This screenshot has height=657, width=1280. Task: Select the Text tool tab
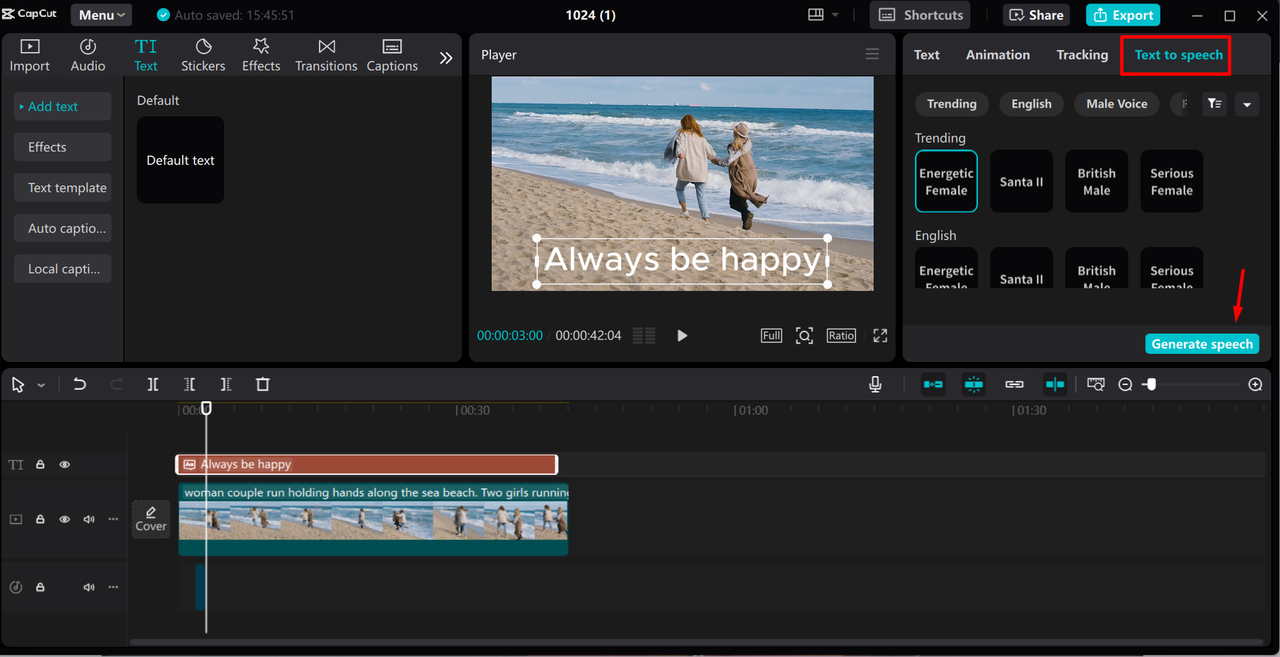coord(146,56)
